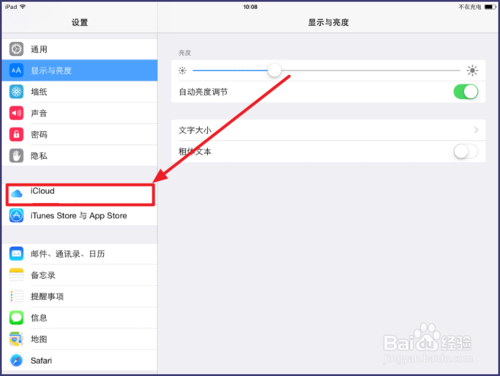The image size is (500, 376).
Task: Open the 备忘录 settings label
Action: point(43,275)
